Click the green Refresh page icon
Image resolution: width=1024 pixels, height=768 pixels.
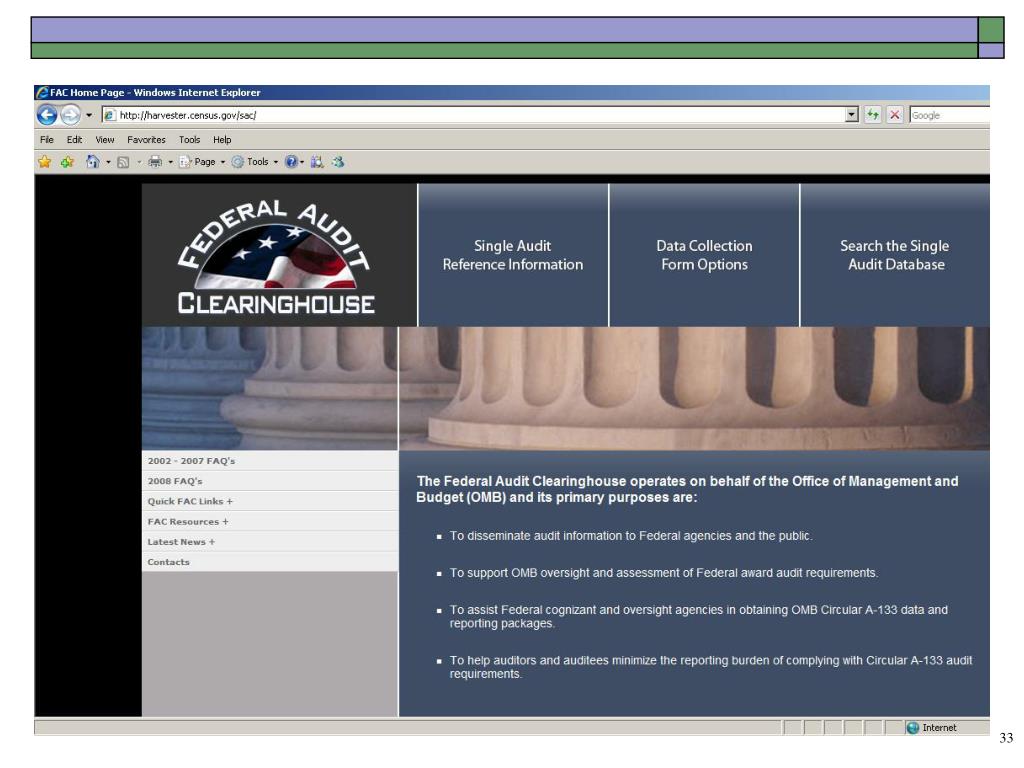point(872,115)
